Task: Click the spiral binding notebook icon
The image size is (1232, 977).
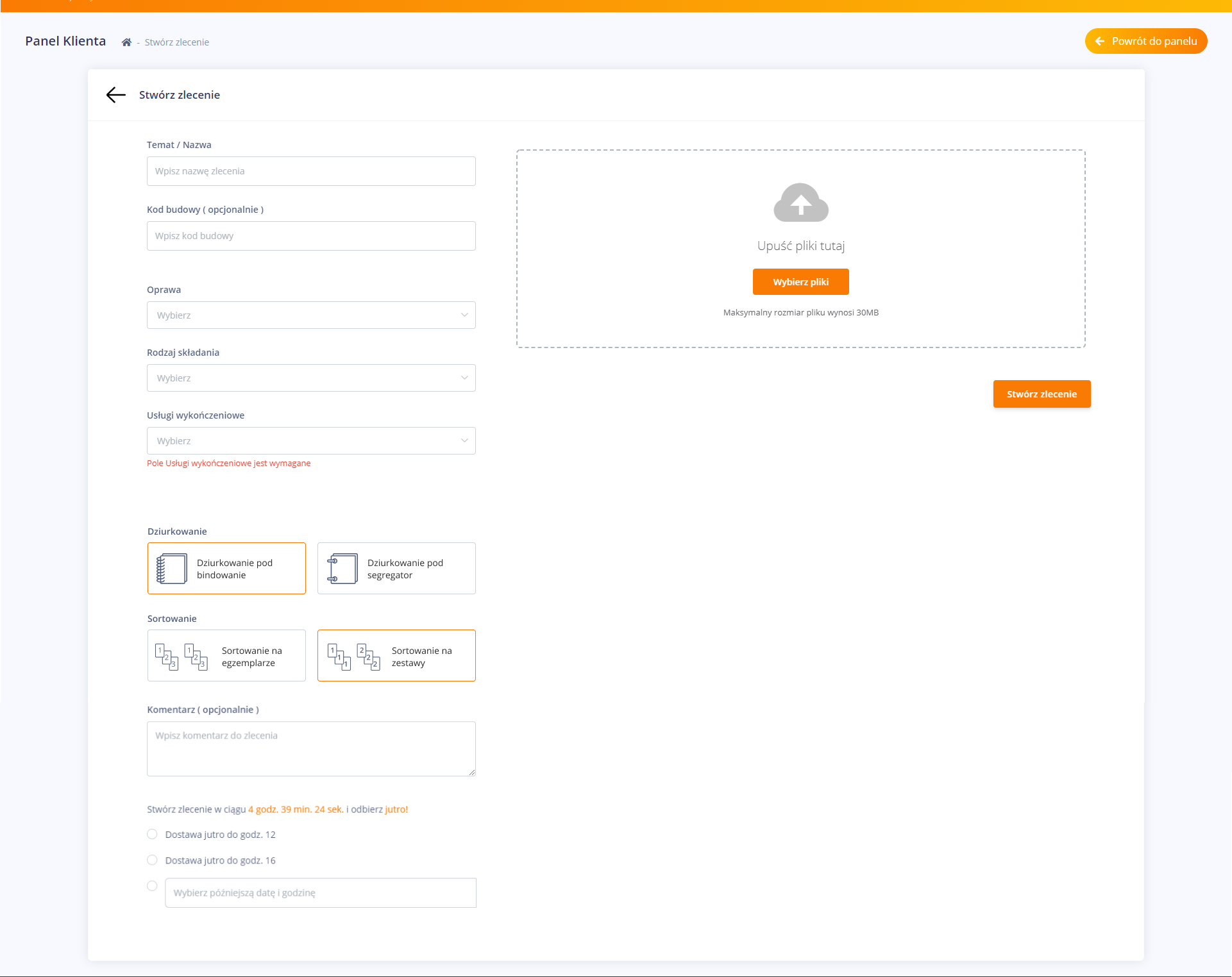Action: click(x=171, y=569)
